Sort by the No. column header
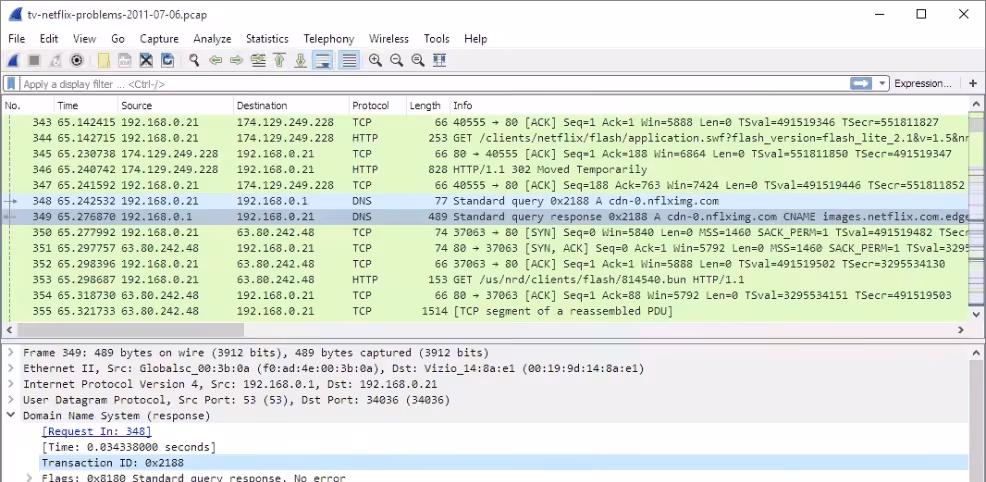The width and height of the screenshot is (986, 482). pyautogui.click(x=28, y=106)
